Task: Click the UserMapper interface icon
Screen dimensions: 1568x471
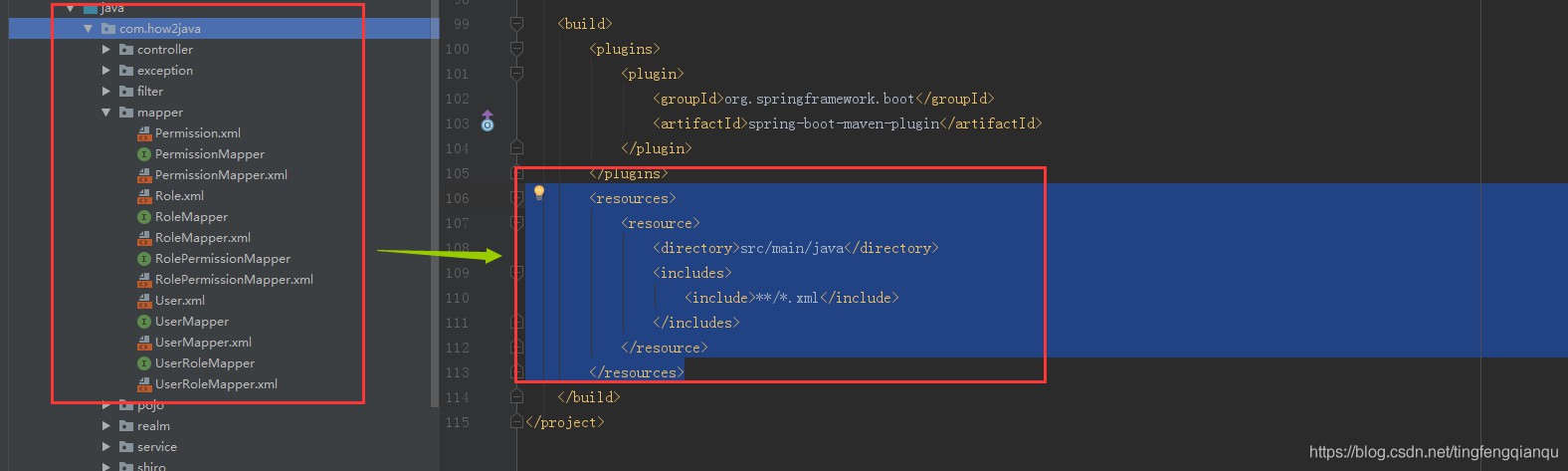Action: 144,322
